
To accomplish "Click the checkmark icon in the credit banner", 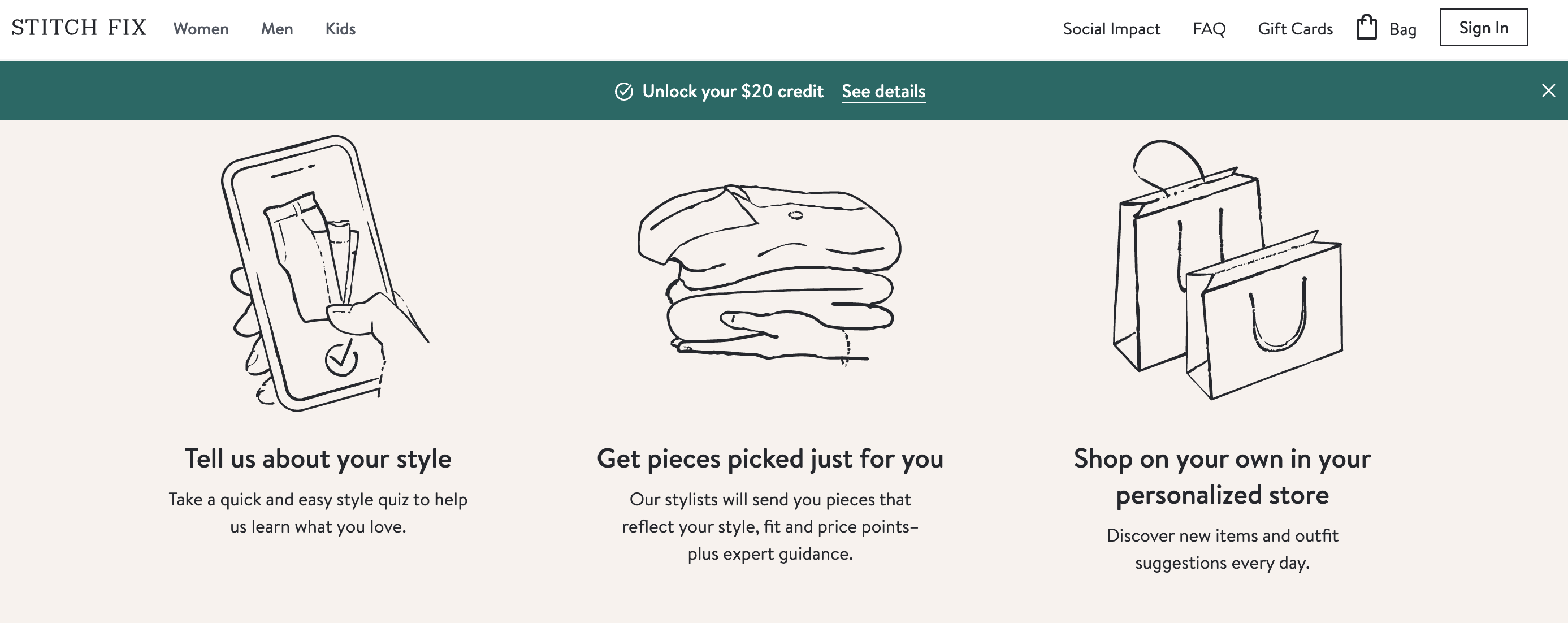I will pos(624,91).
